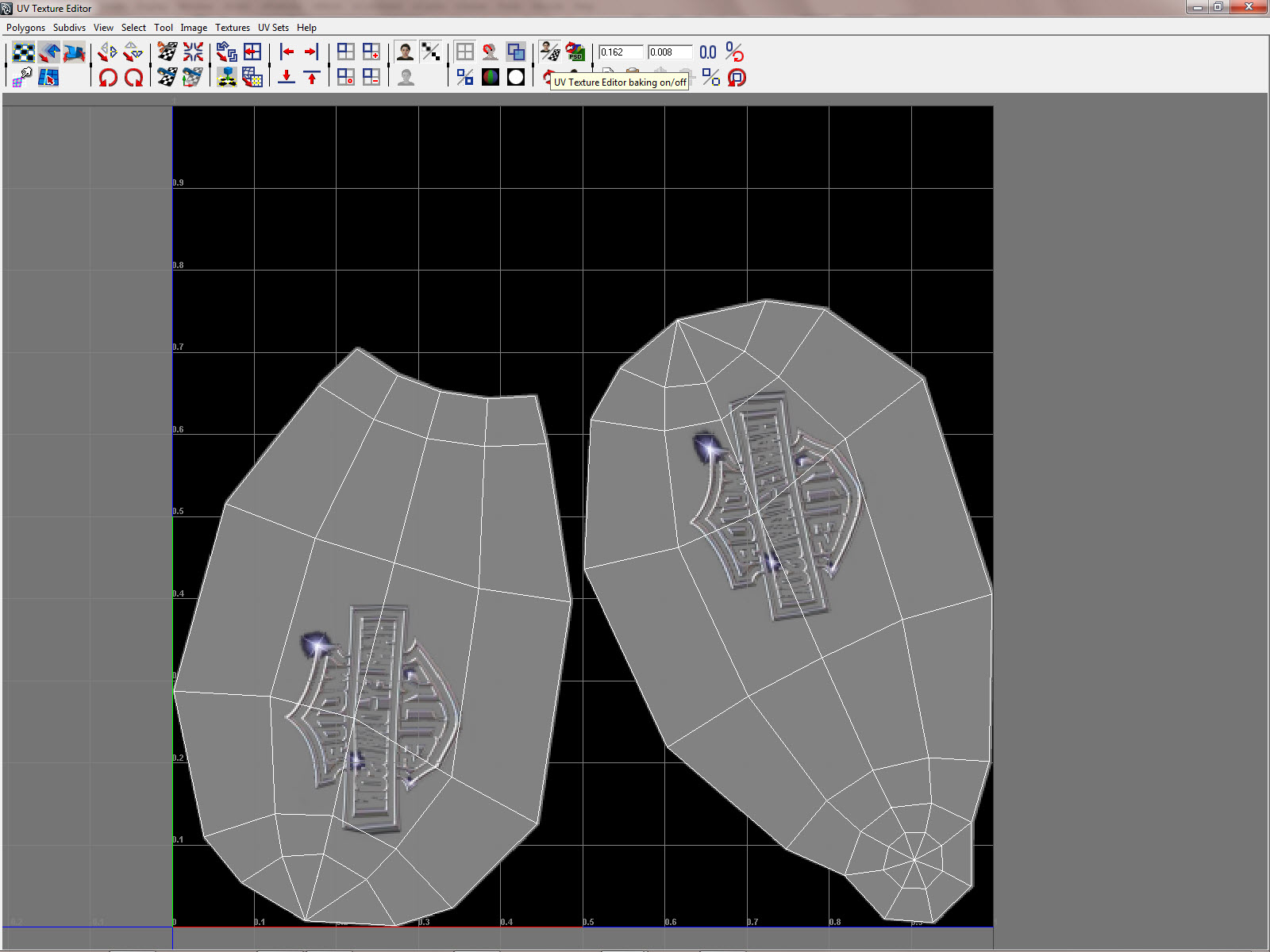The width and height of the screenshot is (1270, 952).
Task: Click Display RGB channels sphere icon
Action: point(491,78)
